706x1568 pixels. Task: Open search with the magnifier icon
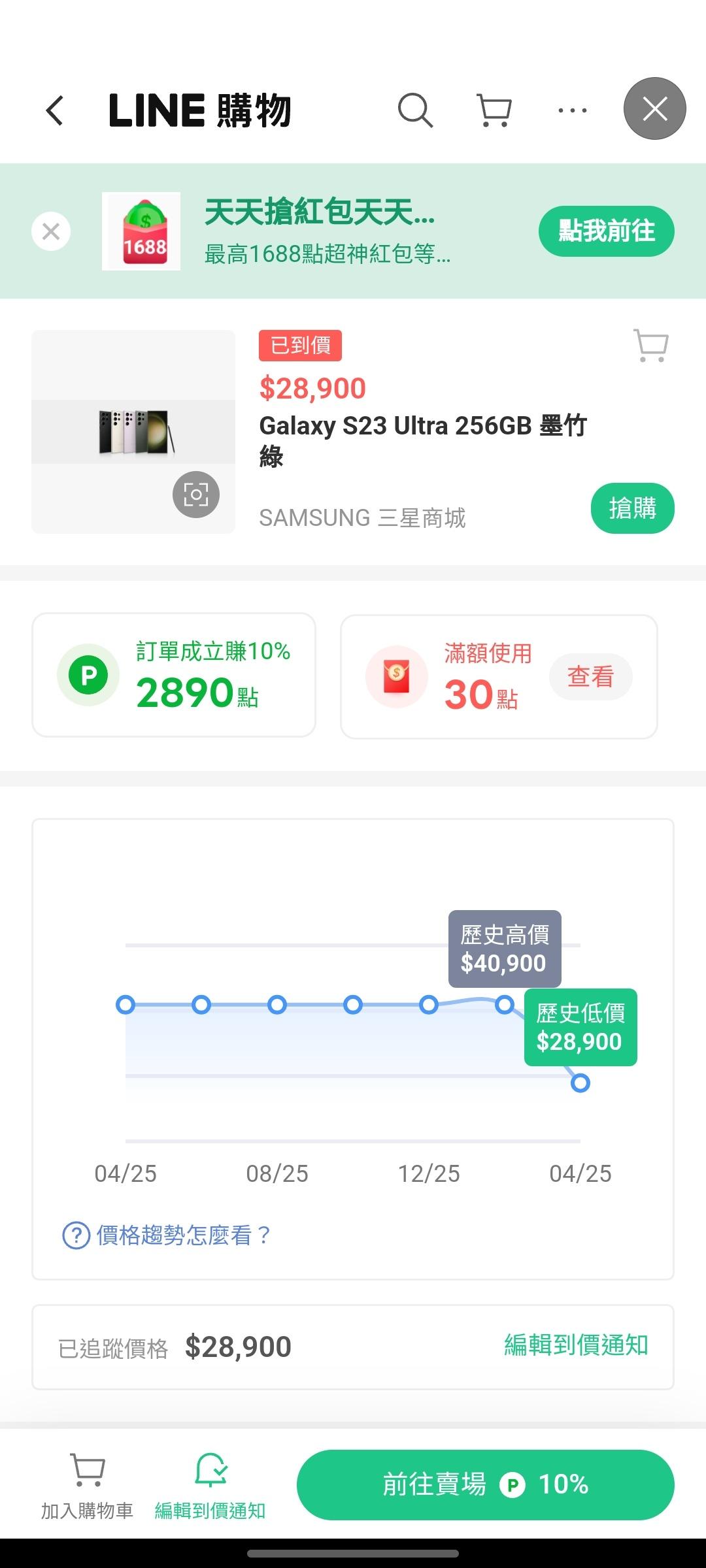click(415, 110)
